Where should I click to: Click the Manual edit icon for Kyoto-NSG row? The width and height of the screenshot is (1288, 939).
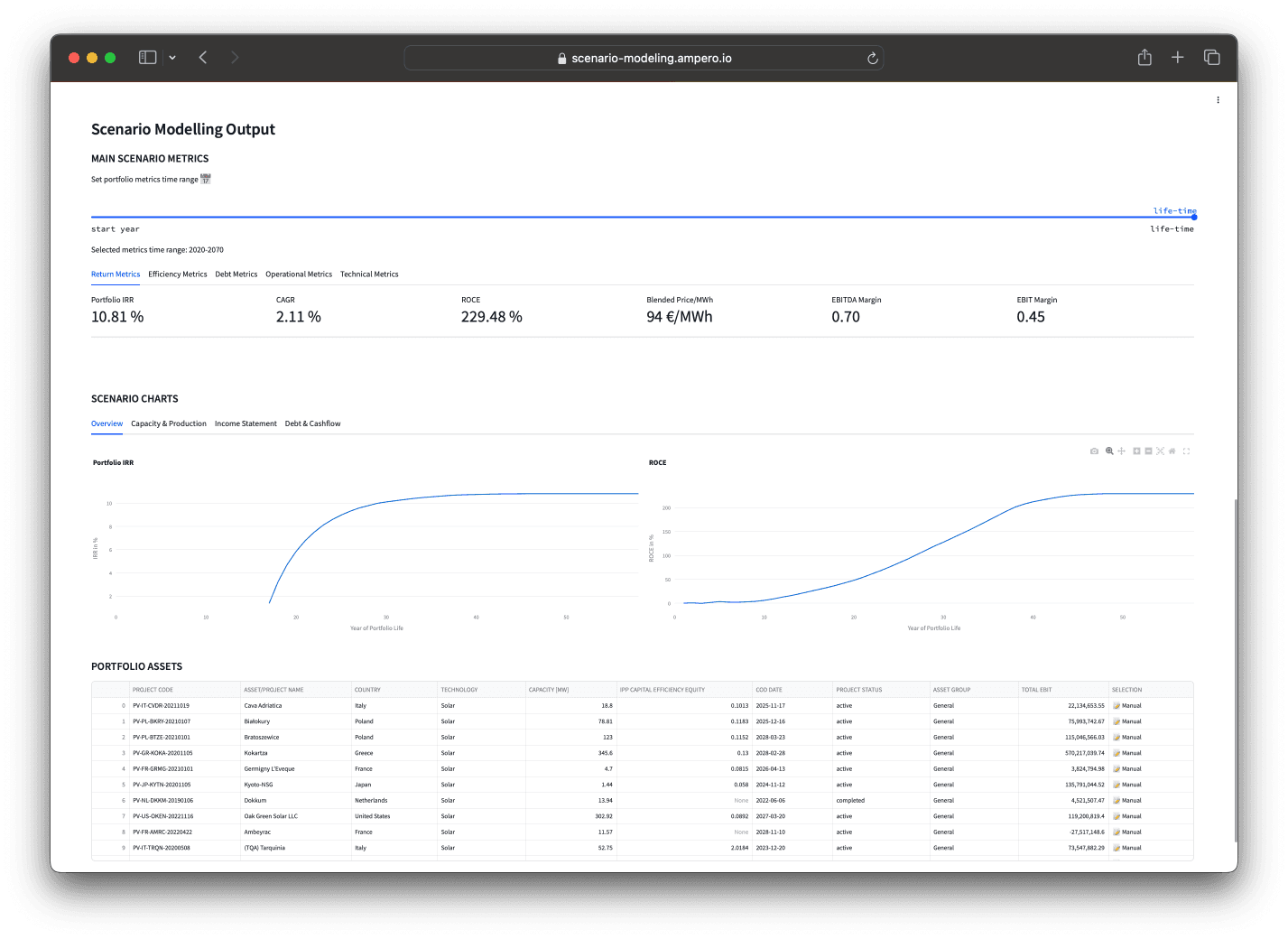pos(1117,785)
